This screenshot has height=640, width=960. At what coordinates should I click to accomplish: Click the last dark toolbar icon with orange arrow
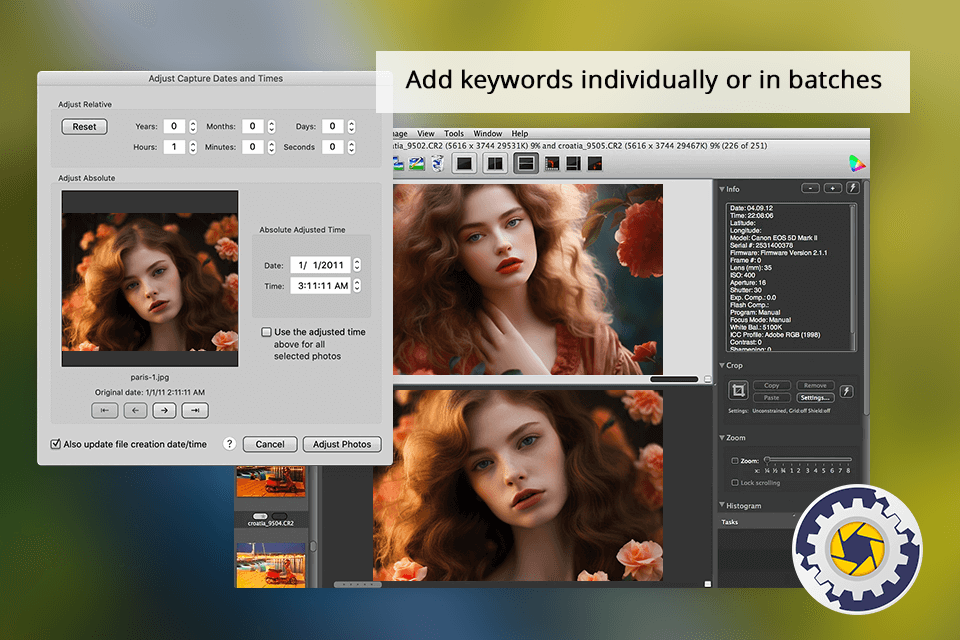click(x=594, y=164)
